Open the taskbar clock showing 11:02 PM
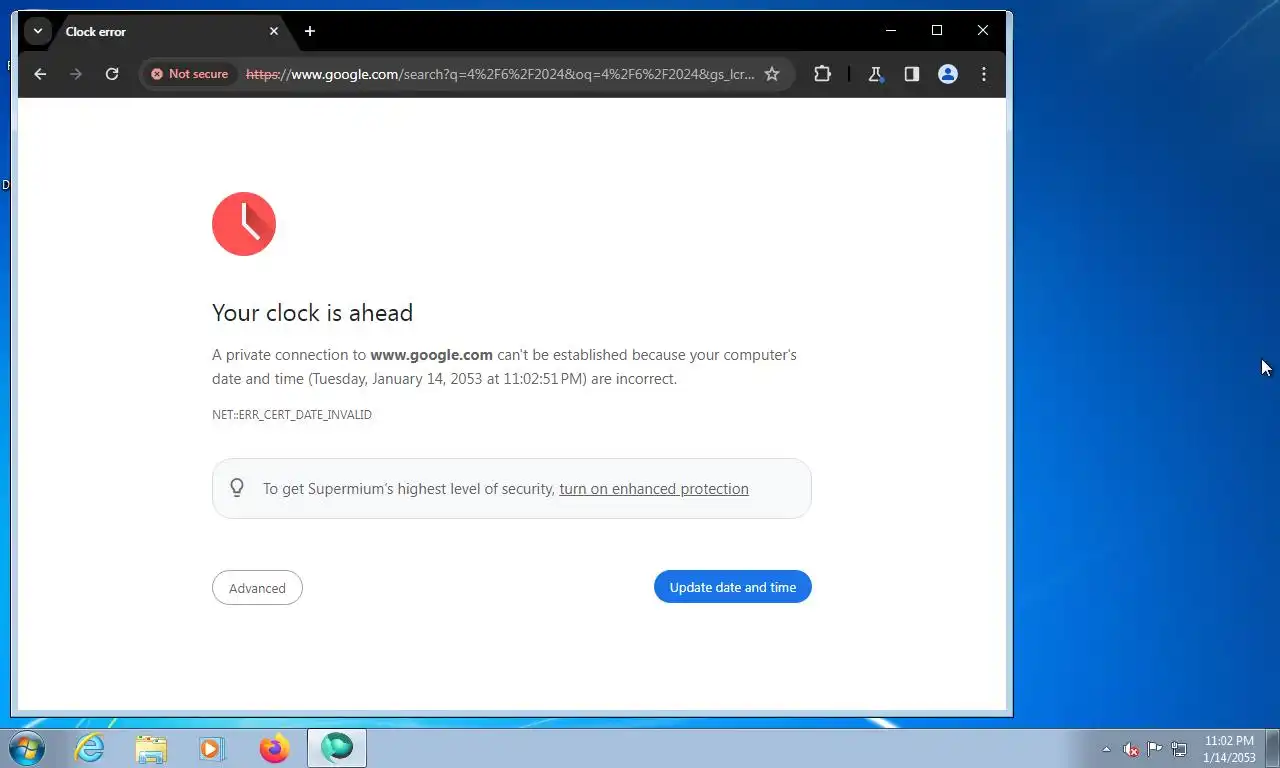This screenshot has height=768, width=1280. click(1229, 749)
